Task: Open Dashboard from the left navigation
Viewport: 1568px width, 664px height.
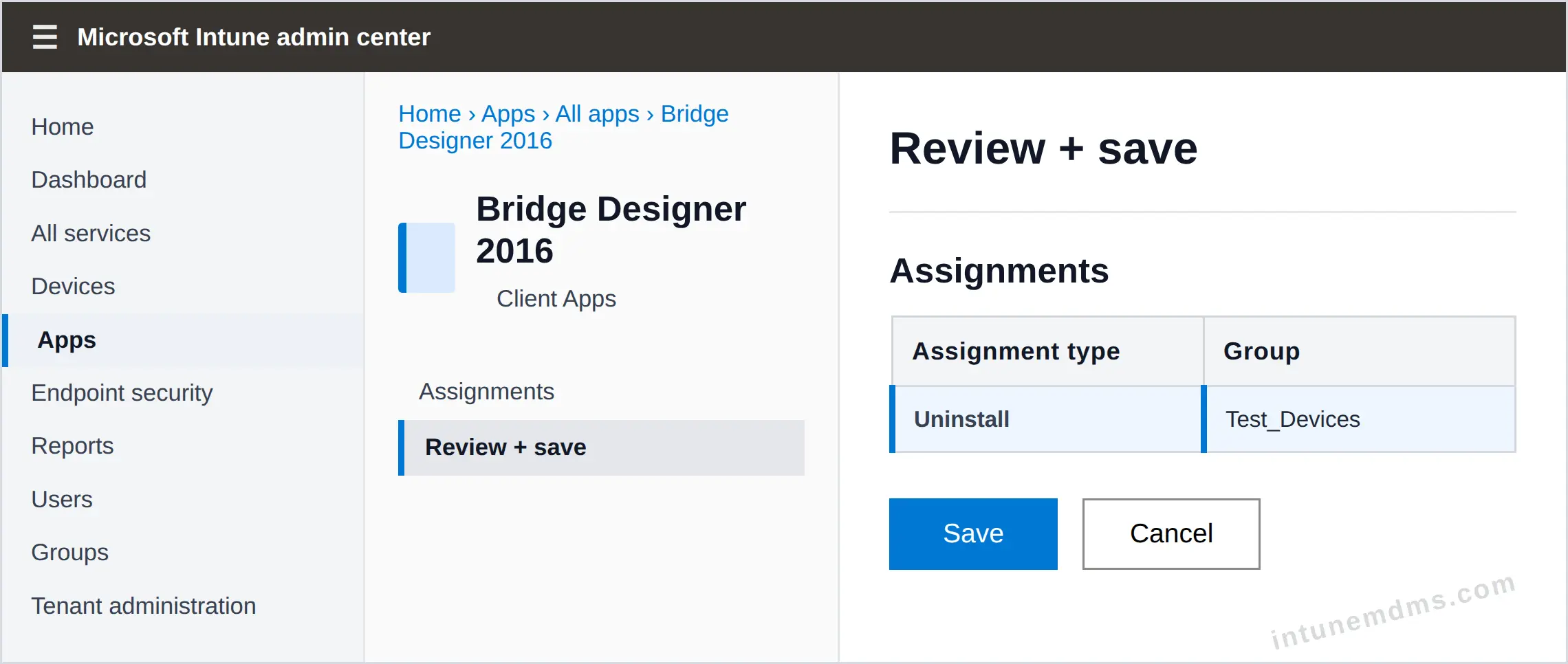Action: coord(89,180)
